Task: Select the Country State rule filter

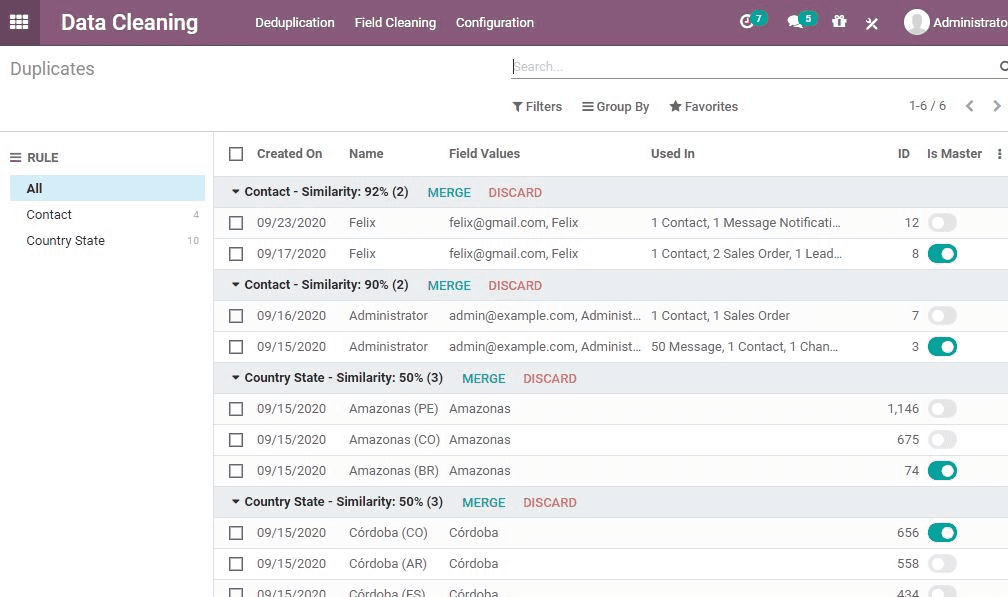Action: pos(107,240)
